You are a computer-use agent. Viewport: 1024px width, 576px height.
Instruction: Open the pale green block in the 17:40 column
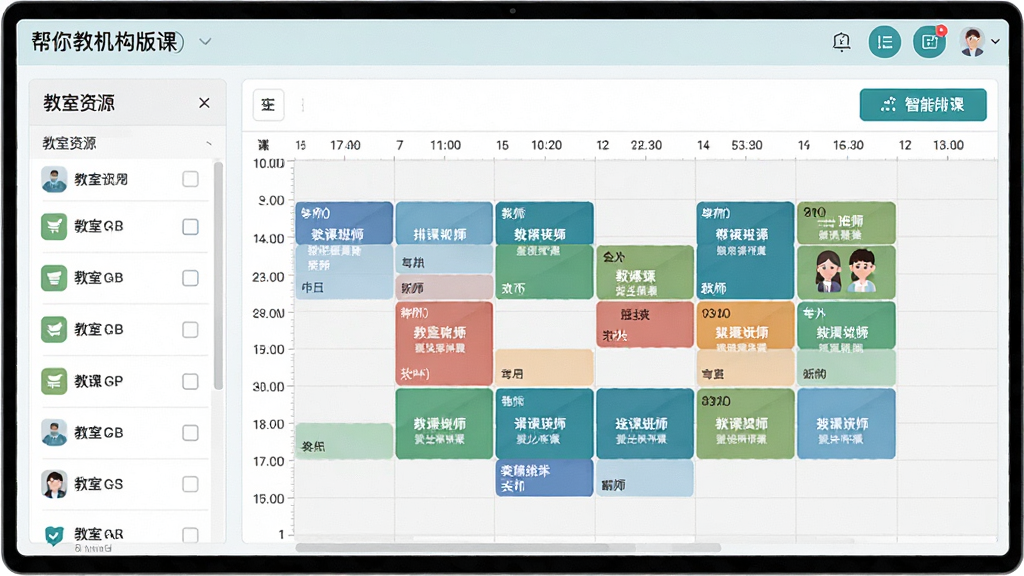[x=344, y=441]
